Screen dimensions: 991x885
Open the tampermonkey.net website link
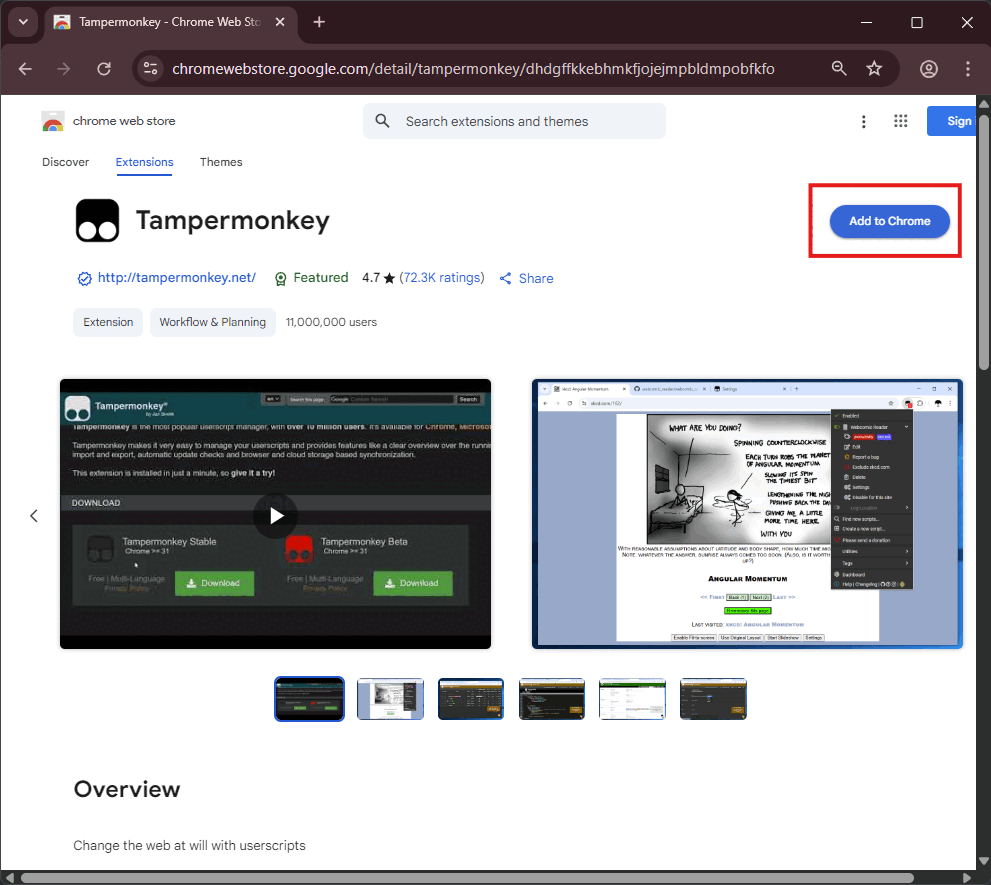(176, 278)
